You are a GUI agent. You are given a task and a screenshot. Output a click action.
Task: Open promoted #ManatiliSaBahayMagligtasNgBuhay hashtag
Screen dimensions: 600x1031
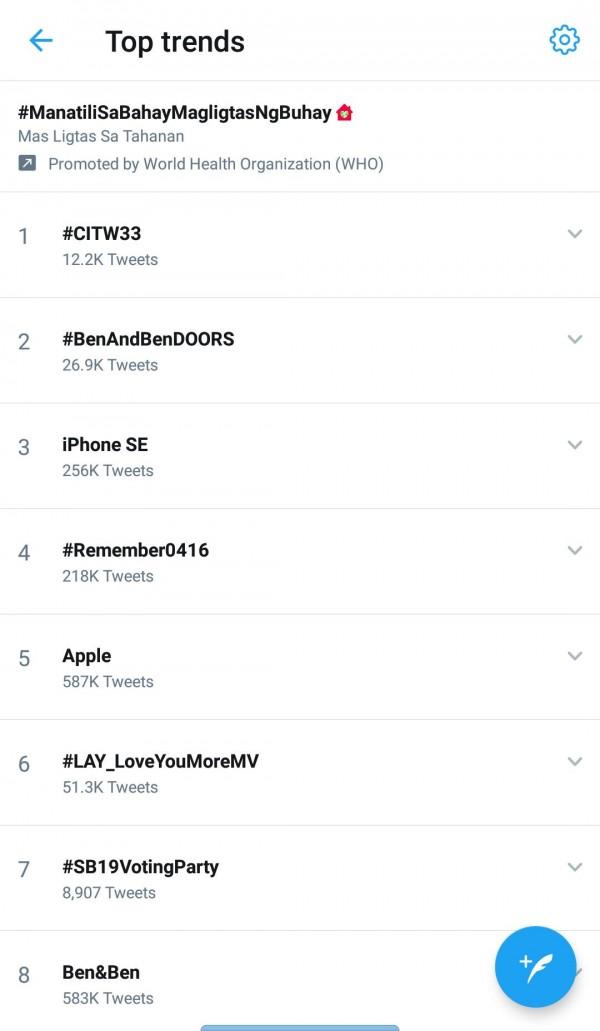175,113
